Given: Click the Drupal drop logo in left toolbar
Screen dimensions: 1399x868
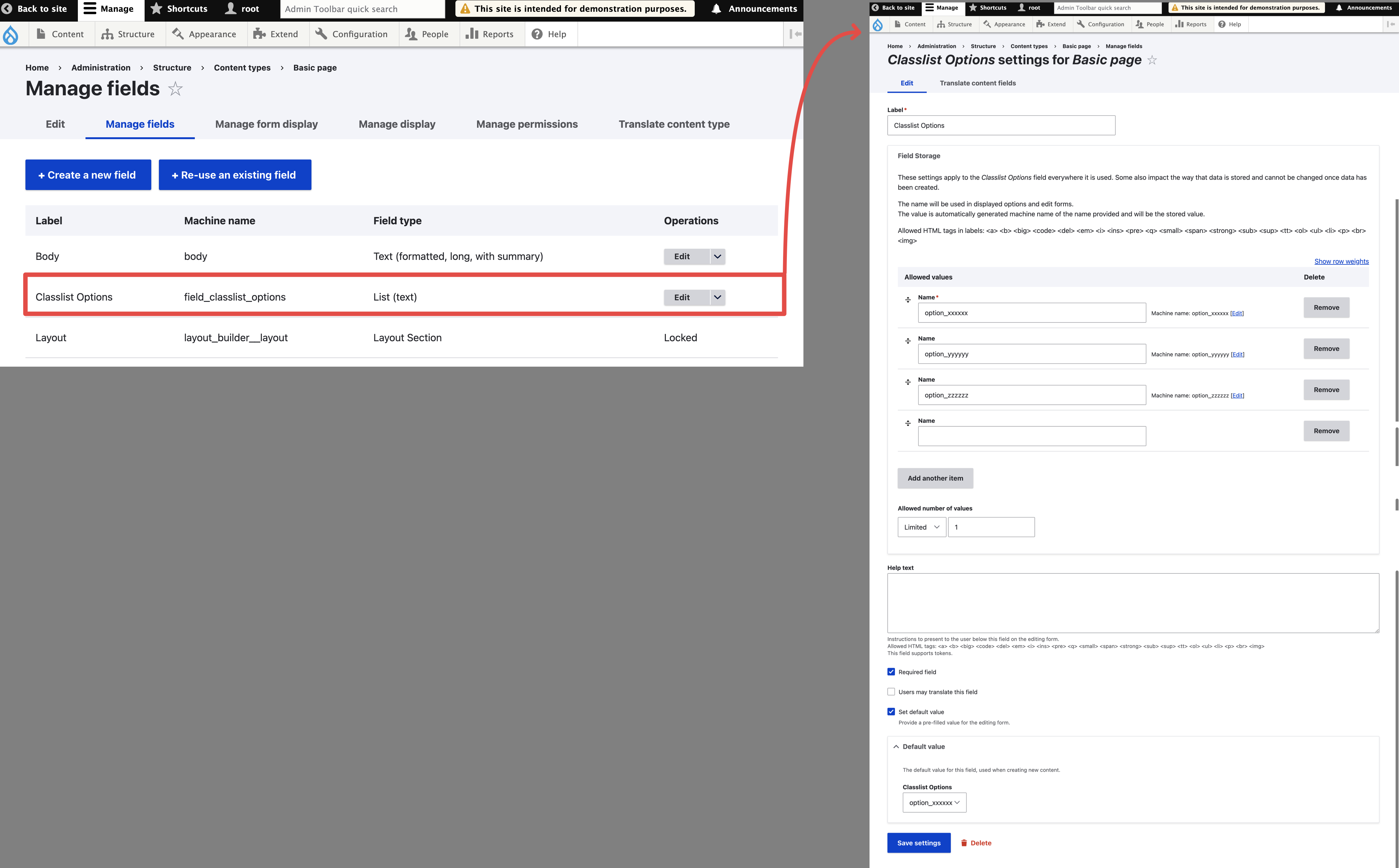Looking at the screenshot, I should point(10,34).
